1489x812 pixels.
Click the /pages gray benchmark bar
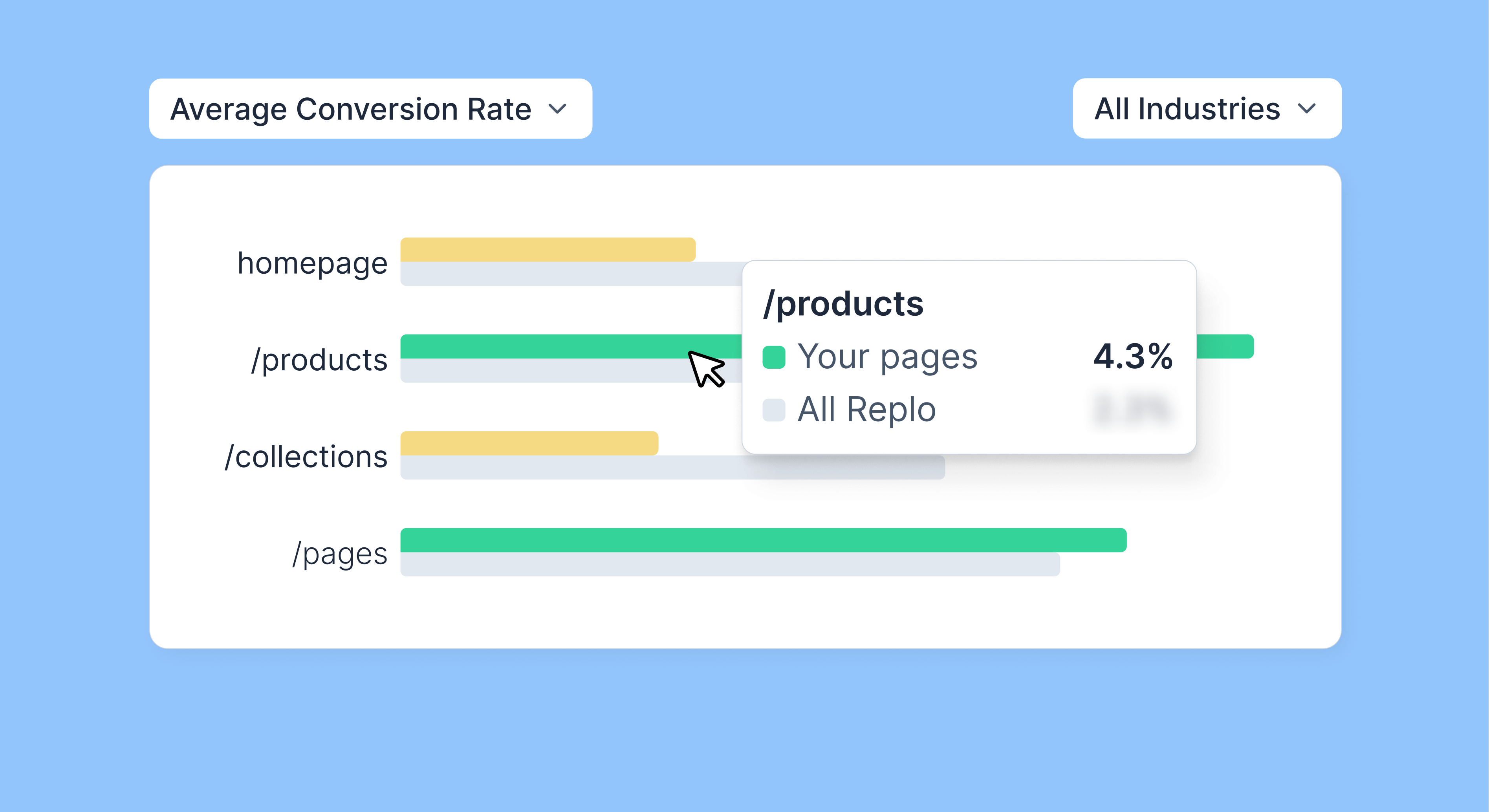point(729,565)
